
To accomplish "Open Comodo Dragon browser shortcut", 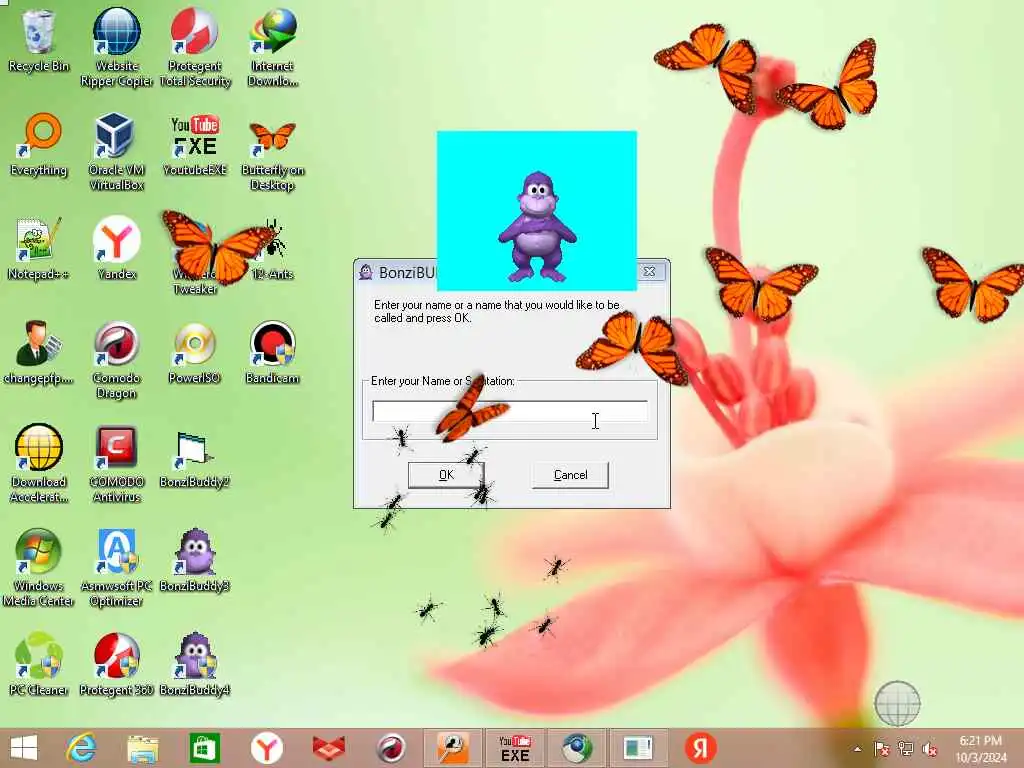I will point(116,359).
